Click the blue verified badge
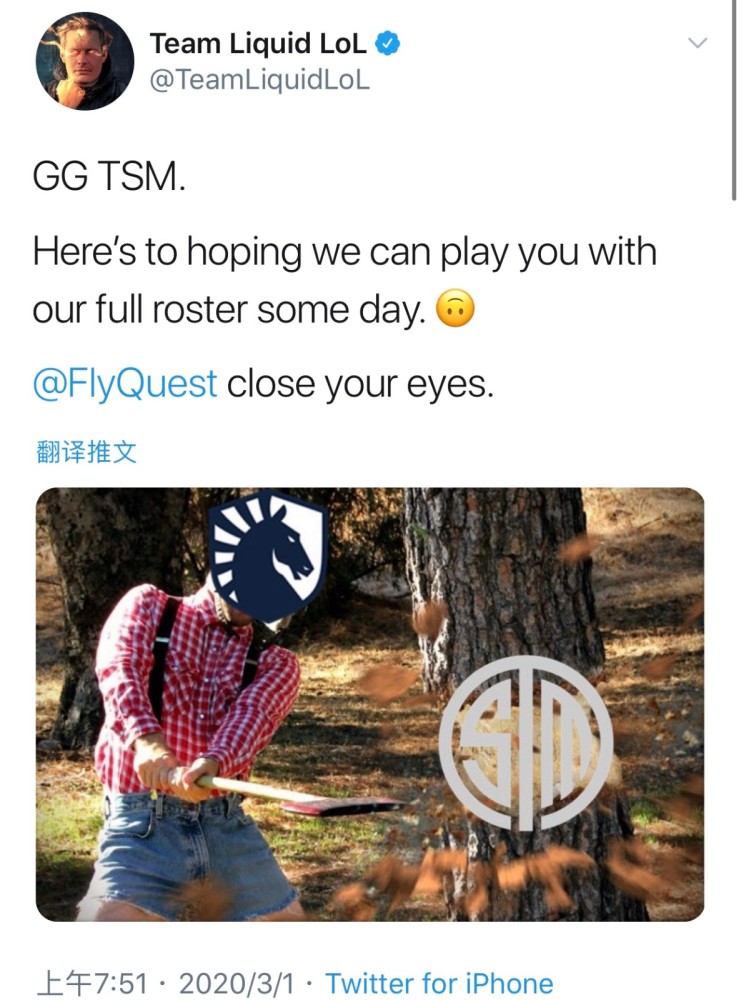Viewport: 741px width, 1000px height. tap(388, 43)
